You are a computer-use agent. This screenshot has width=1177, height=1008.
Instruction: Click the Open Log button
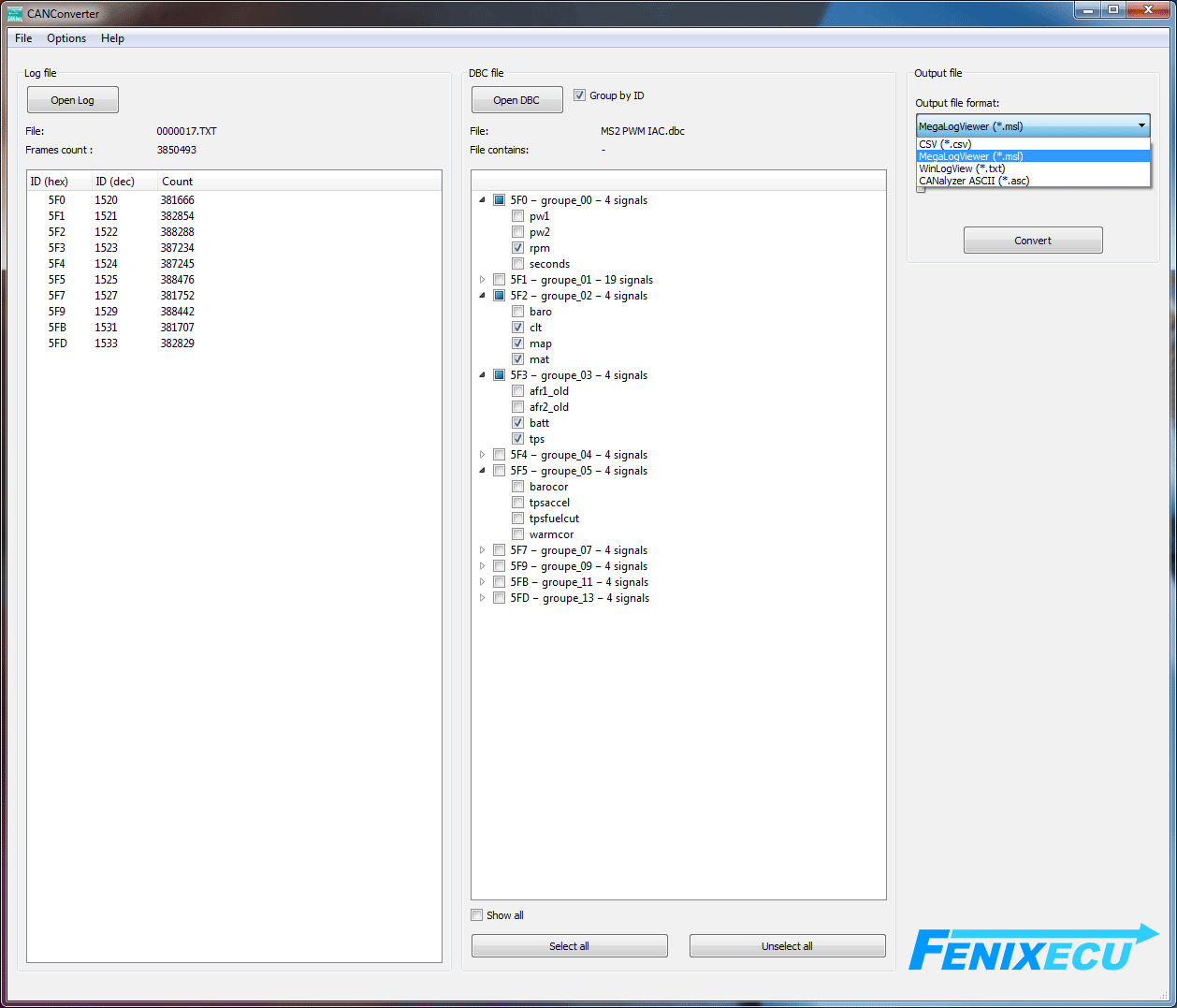(x=73, y=100)
